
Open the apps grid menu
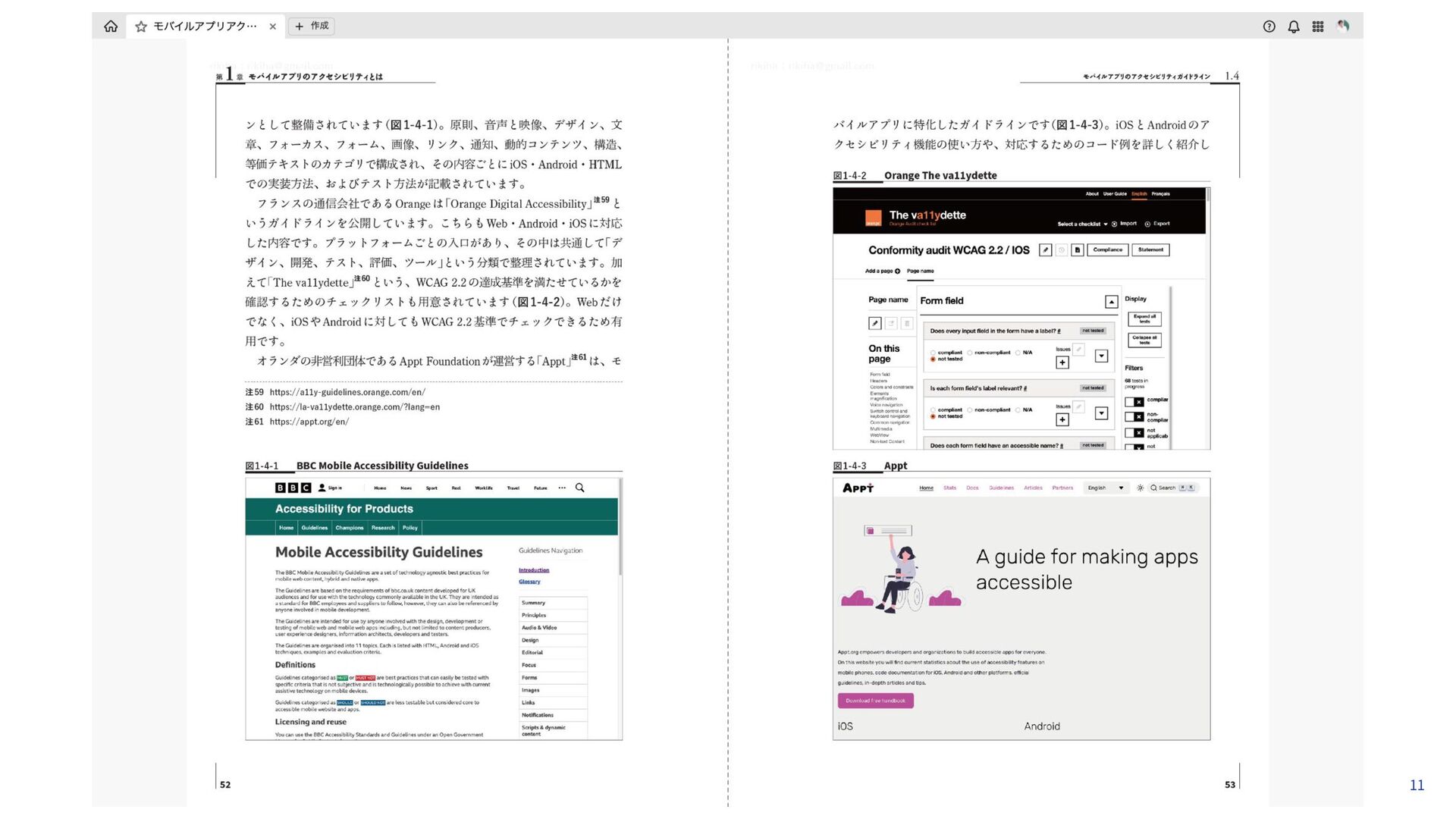(1318, 27)
